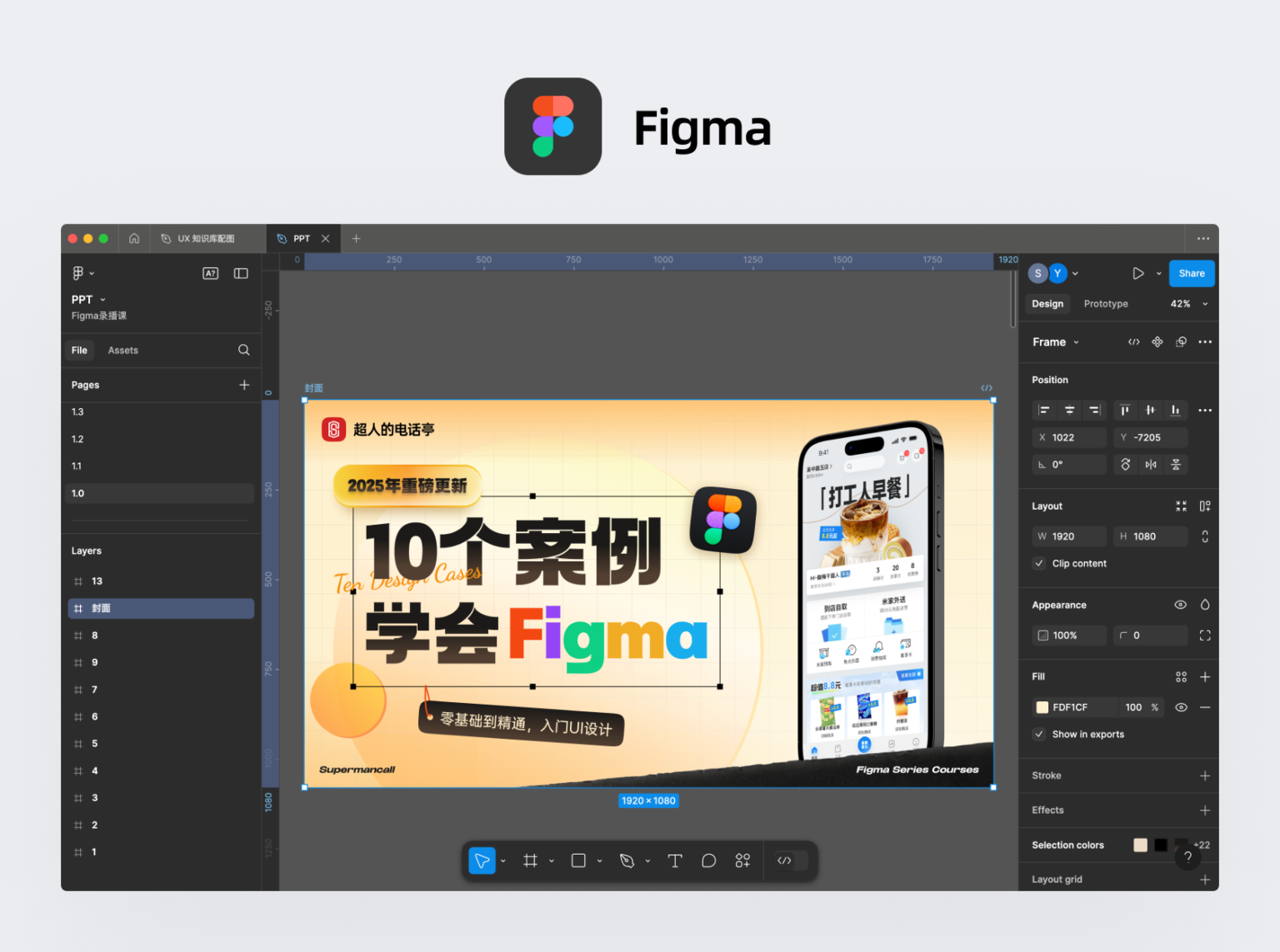
Task: Click the blue Share button
Action: click(x=1192, y=273)
